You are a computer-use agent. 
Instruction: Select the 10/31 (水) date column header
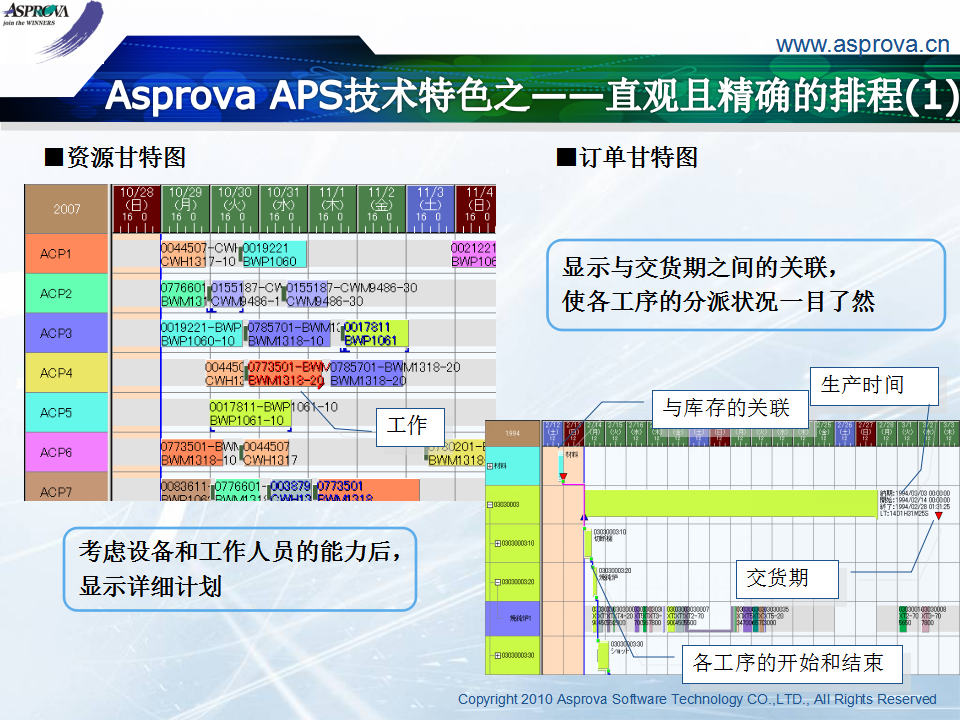coord(283,209)
